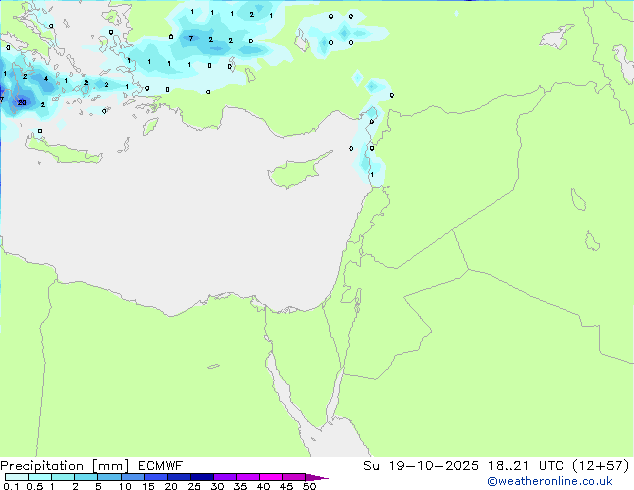Click the '4' precipitation value on the map
The height and width of the screenshot is (490, 634).
(x=46, y=78)
